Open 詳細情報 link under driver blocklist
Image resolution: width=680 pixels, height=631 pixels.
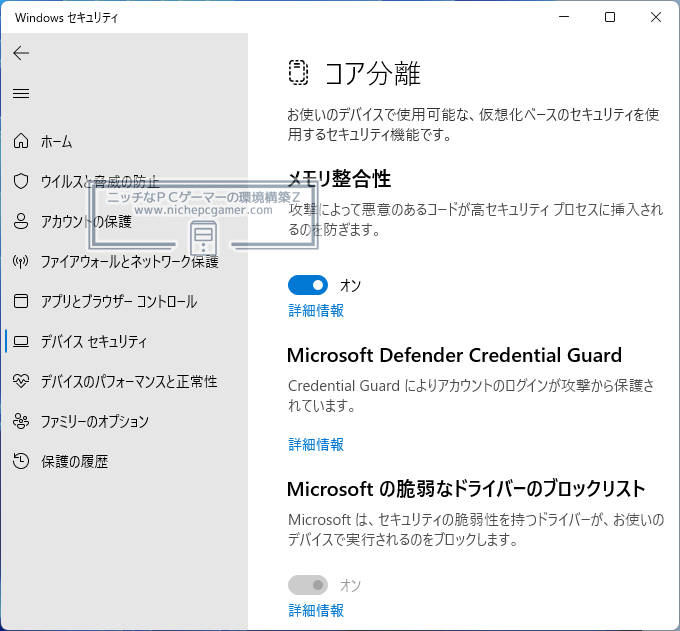click(316, 611)
